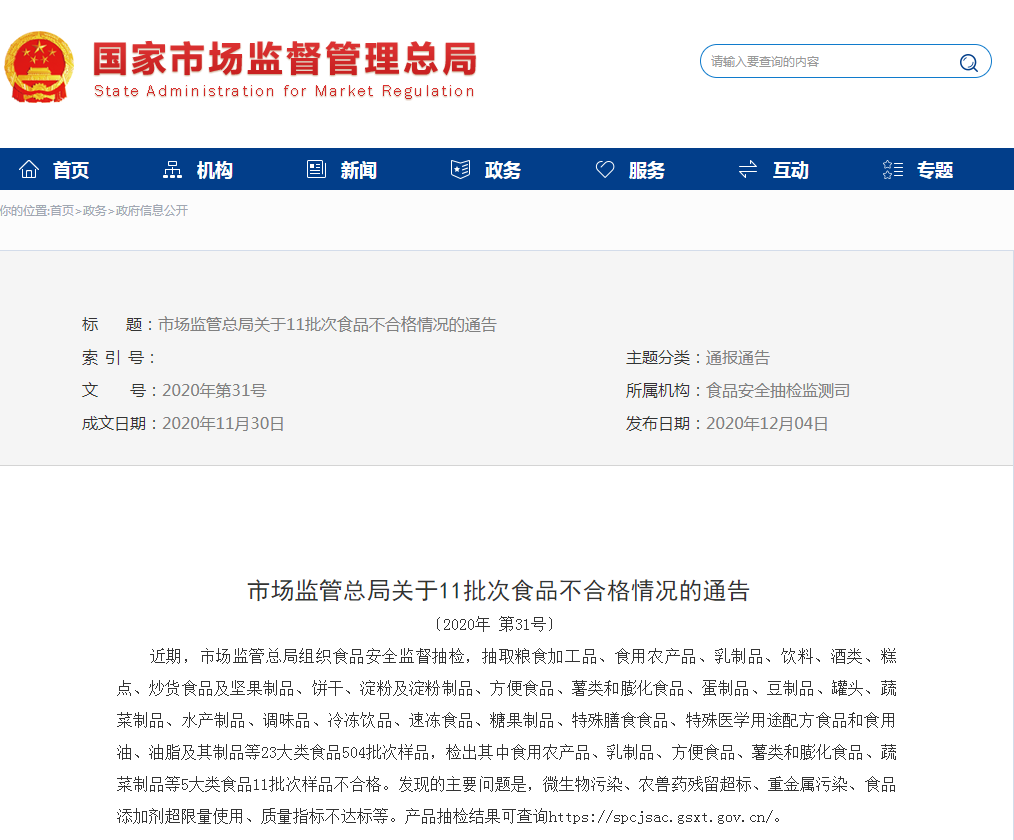The image size is (1014, 840).
Task: Click the newspaper icon beside 新闻
Action: pos(316,169)
